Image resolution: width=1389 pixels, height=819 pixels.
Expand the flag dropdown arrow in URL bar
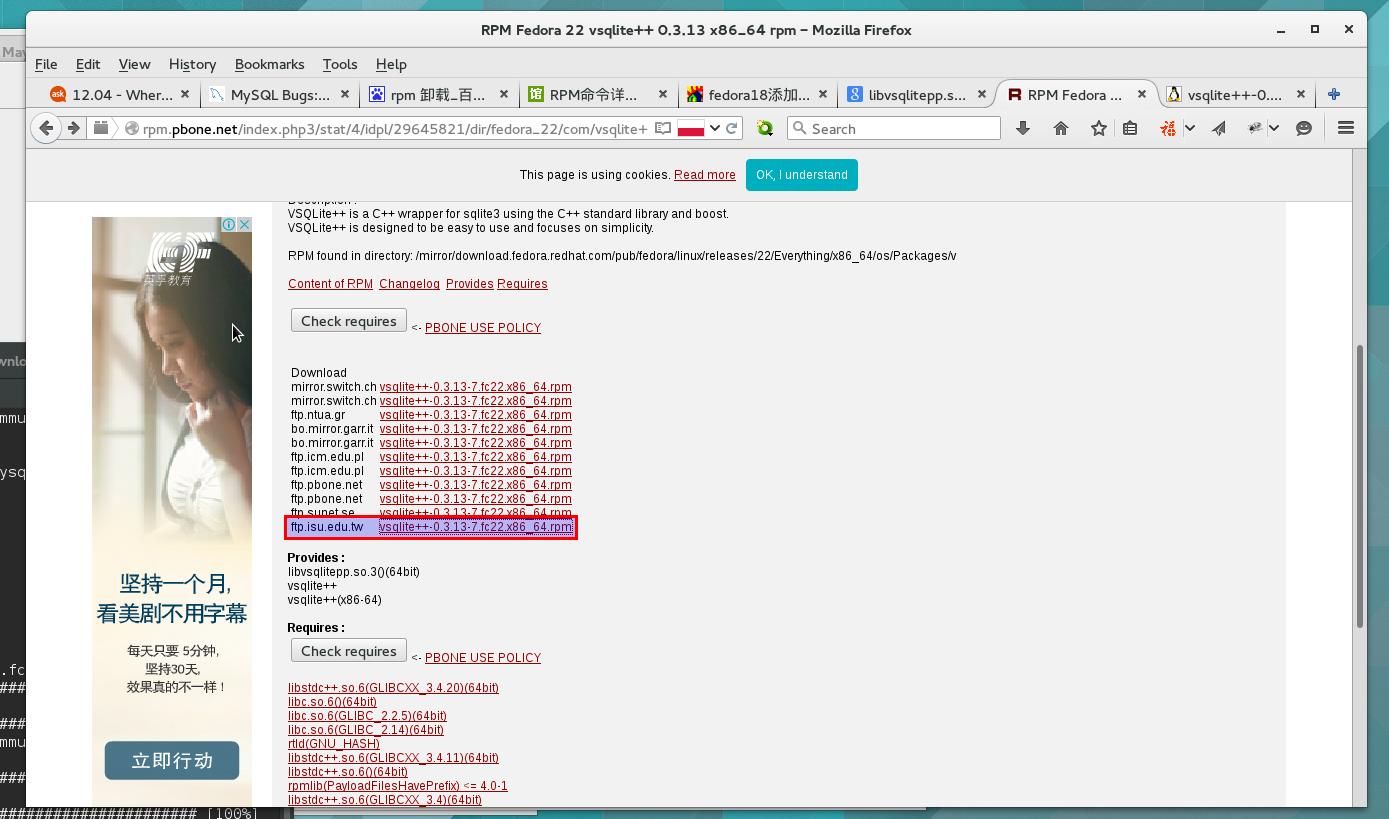(x=715, y=128)
